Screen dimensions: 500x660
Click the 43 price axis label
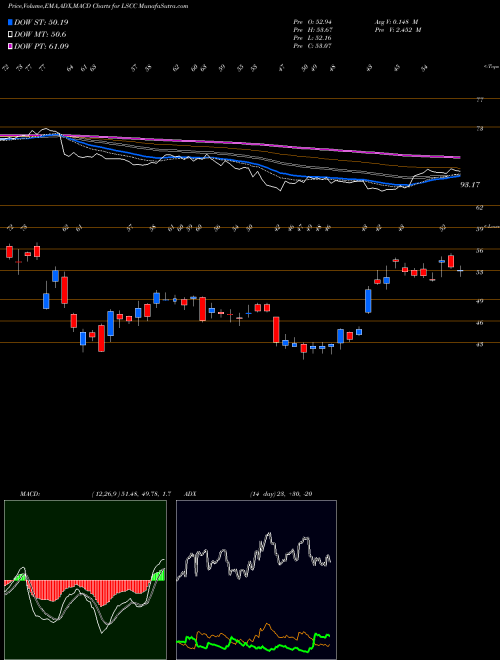480,344
